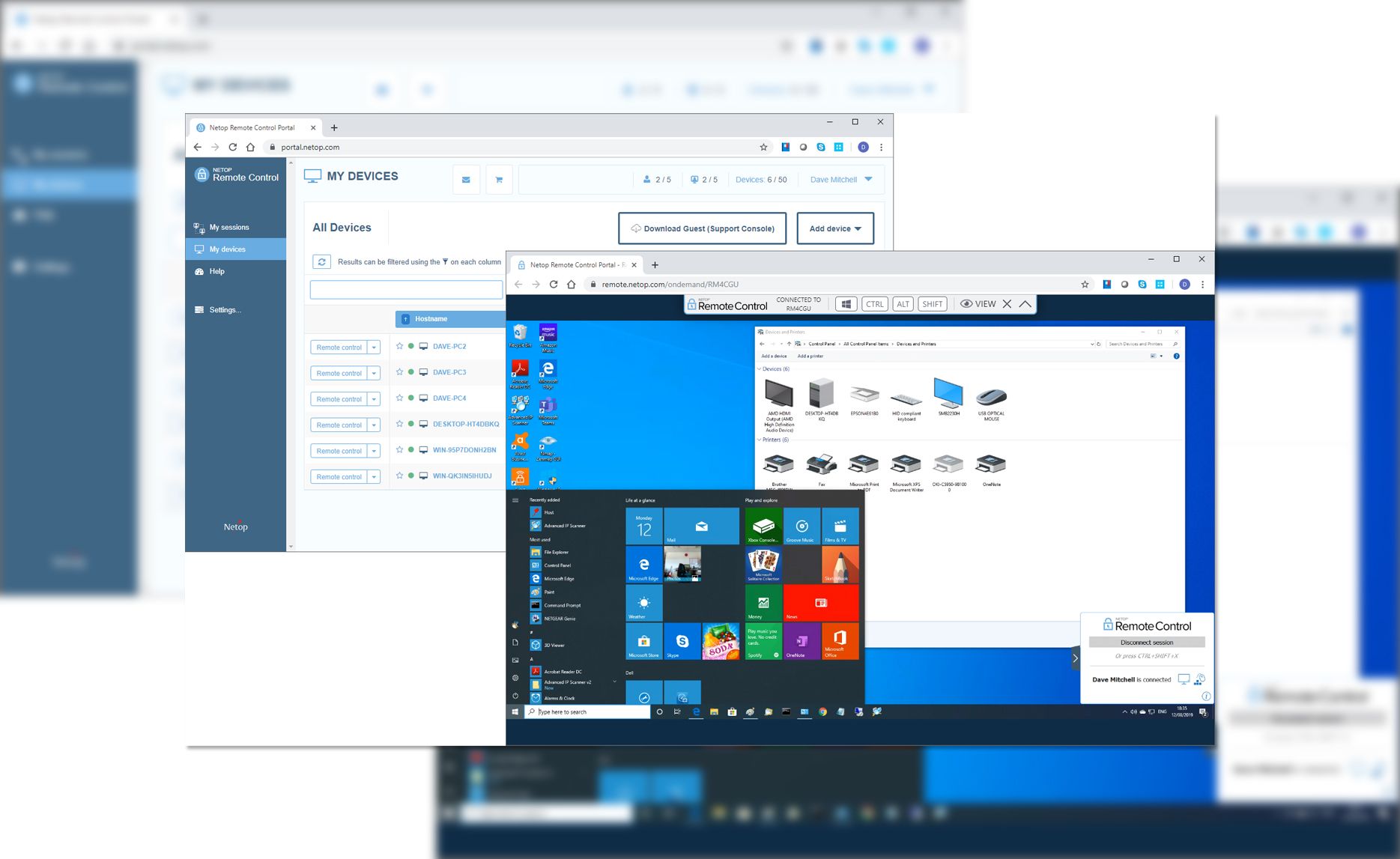Toggle the CTRL key in remote toolbar
Screen dimensions: 1400x859
click(874, 304)
